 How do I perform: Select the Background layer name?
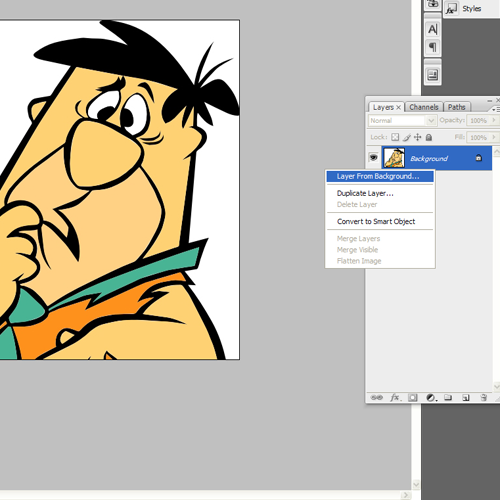[x=429, y=158]
